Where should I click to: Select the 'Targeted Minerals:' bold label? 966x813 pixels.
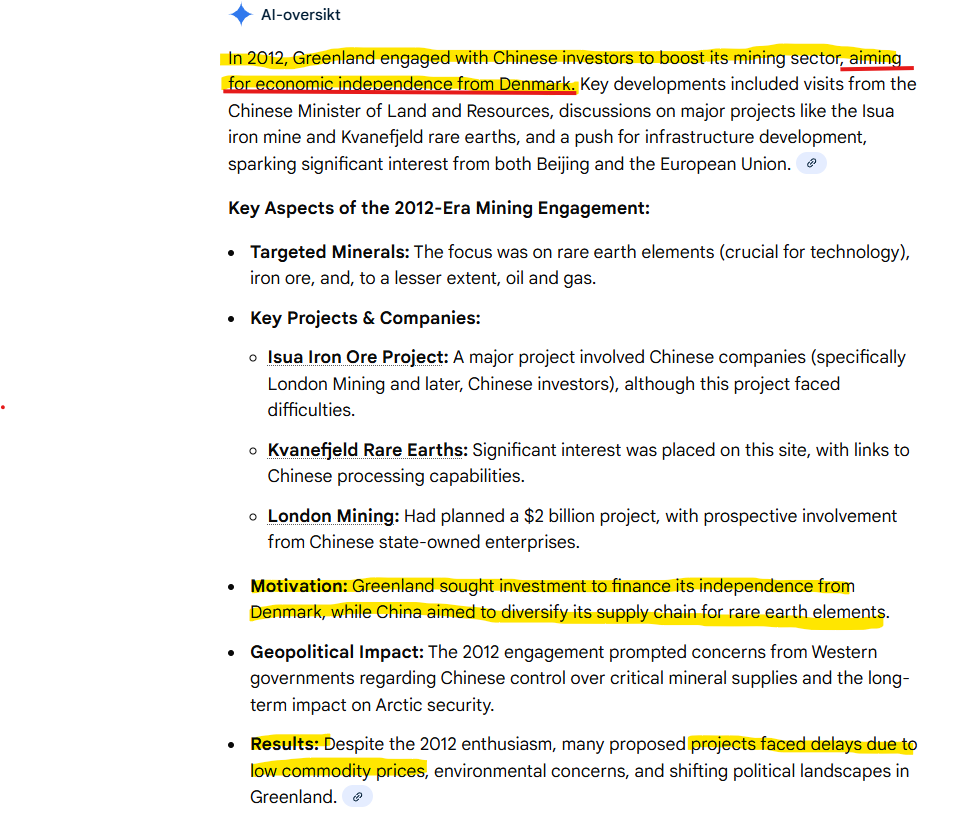(329, 252)
